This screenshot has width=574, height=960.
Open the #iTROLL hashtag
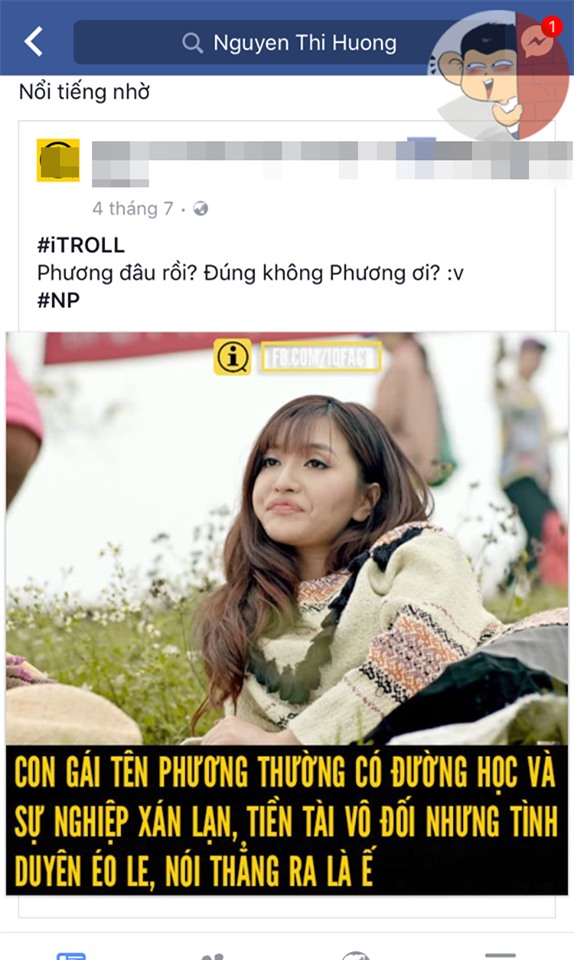click(81, 245)
